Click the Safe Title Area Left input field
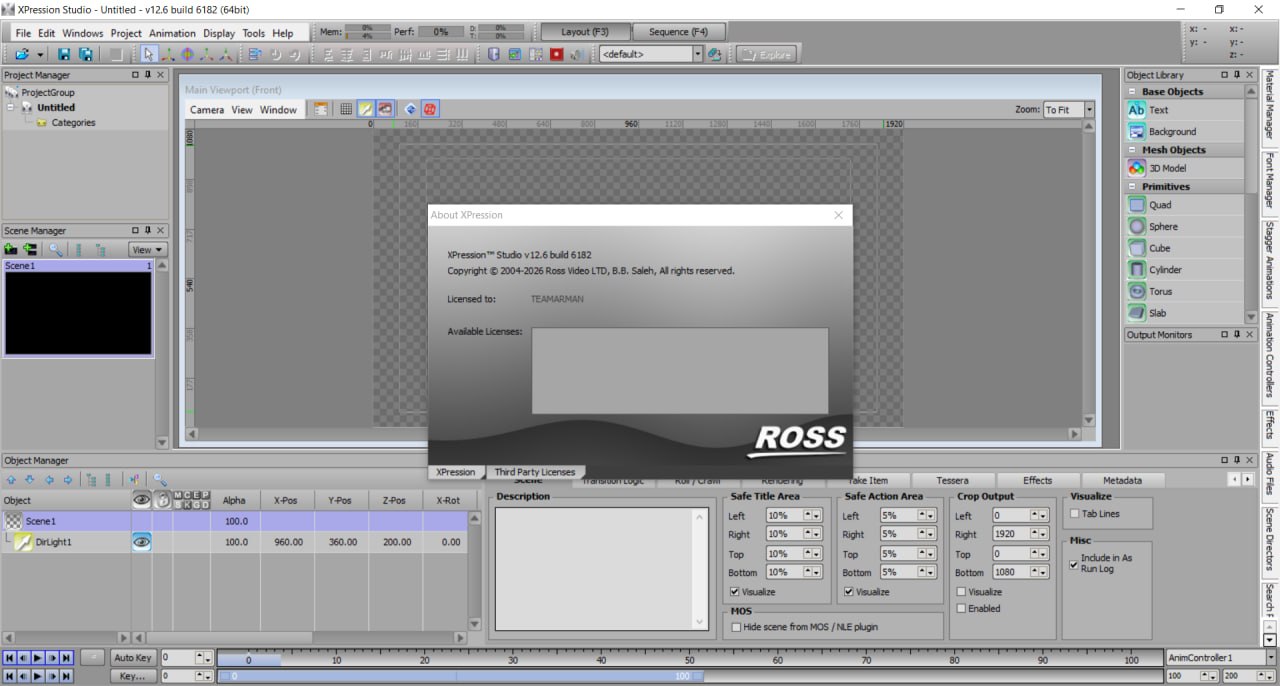 (x=784, y=516)
